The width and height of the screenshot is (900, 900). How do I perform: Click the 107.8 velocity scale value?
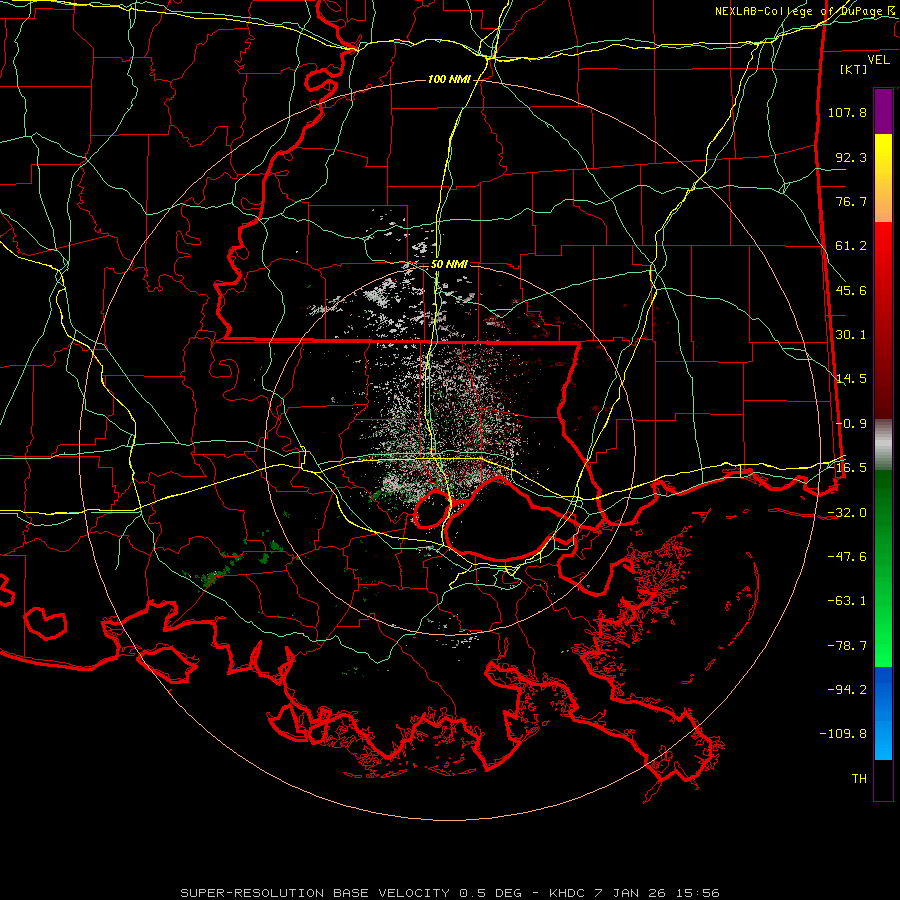coord(847,112)
